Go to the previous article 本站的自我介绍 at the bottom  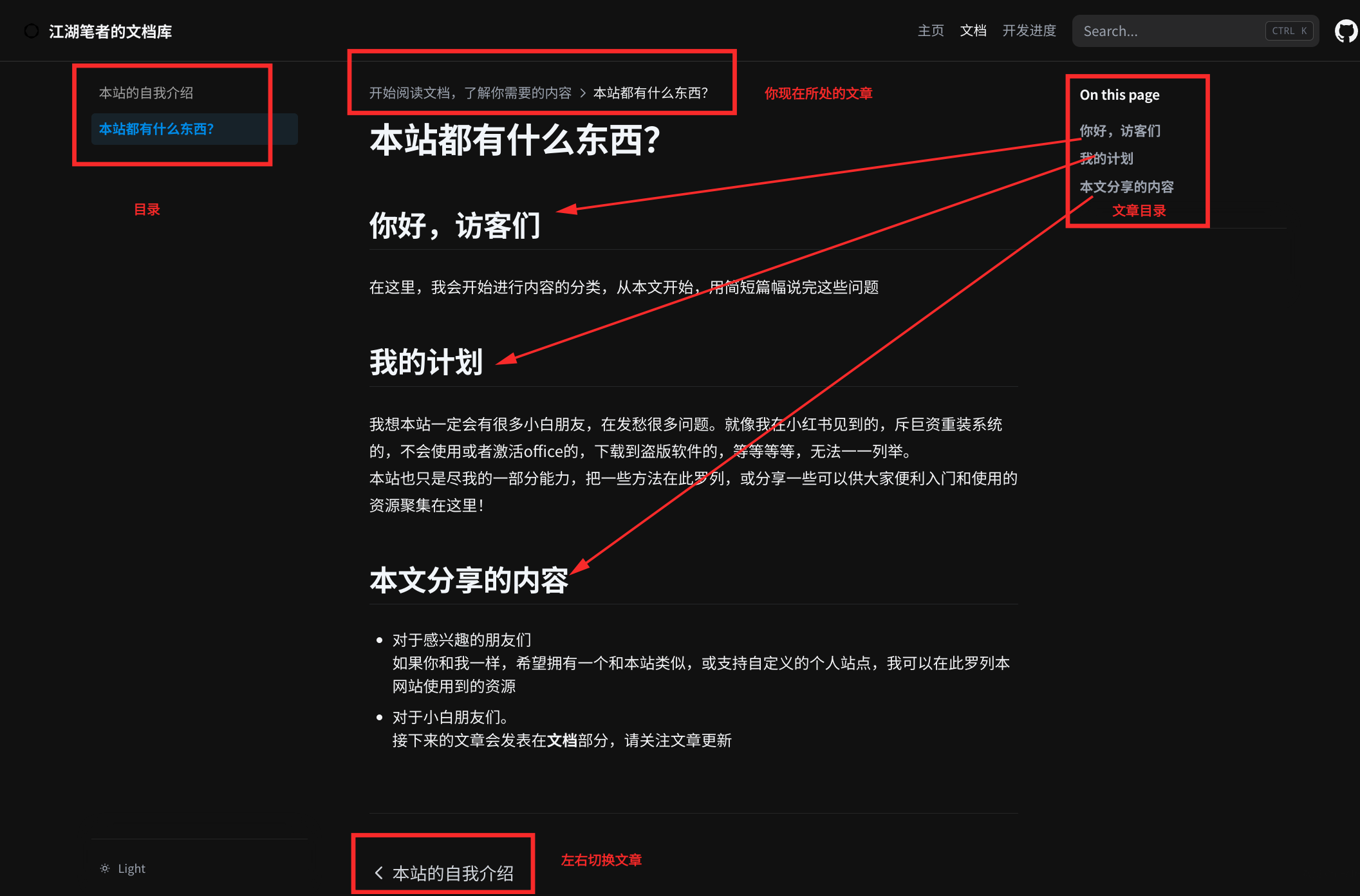pos(452,873)
